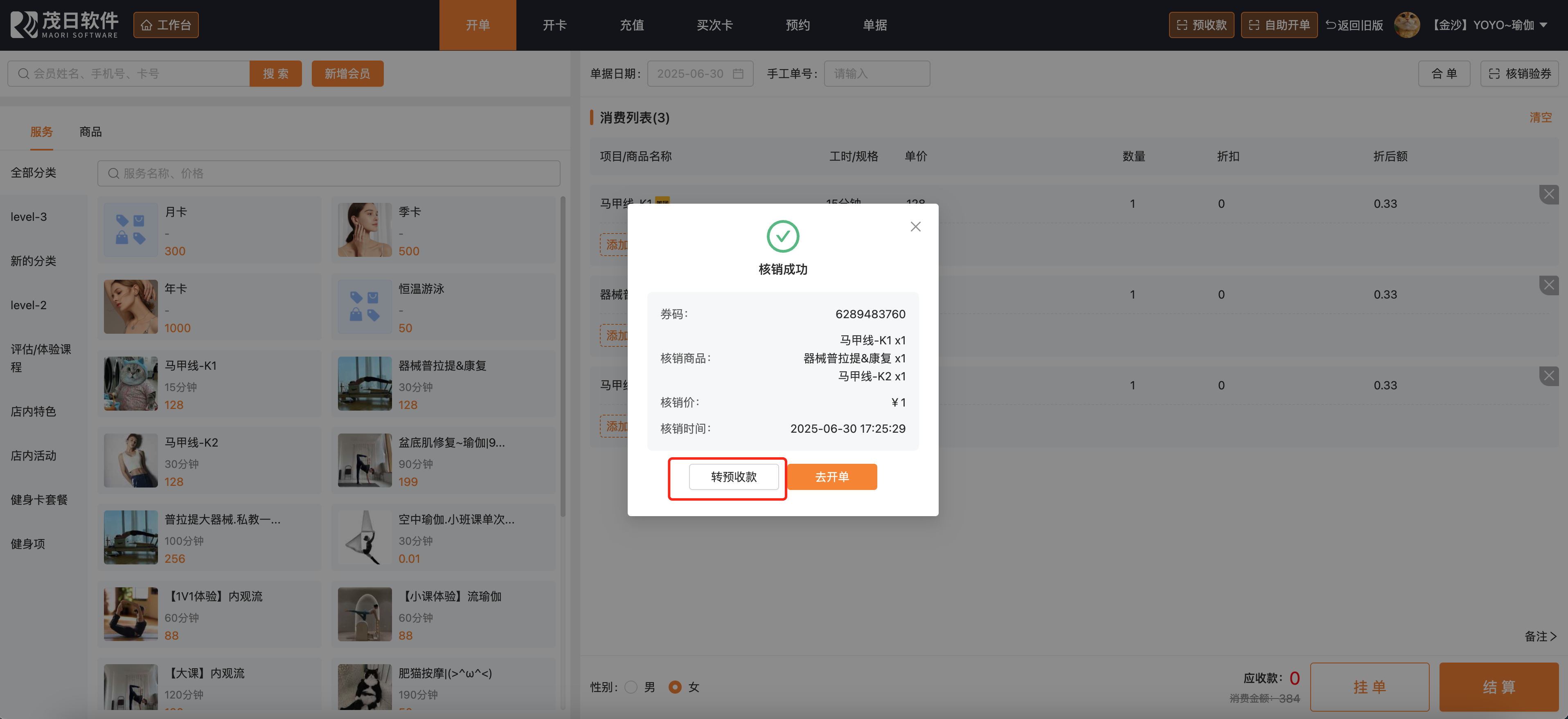The height and width of the screenshot is (719, 1568).
Task: Click the 返回旧版 return arrow link
Action: (1354, 25)
